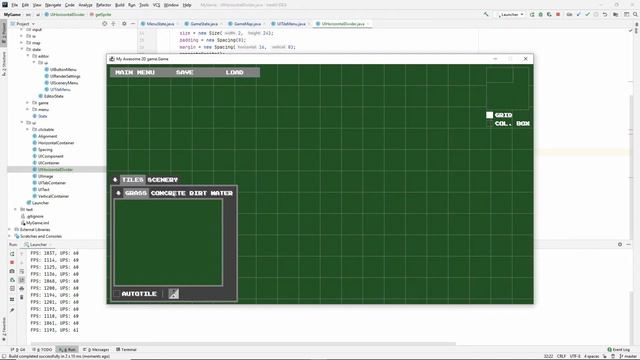Open the Launcher run configuration dropdown
Screen dimensions: 640x360
click(510, 14)
